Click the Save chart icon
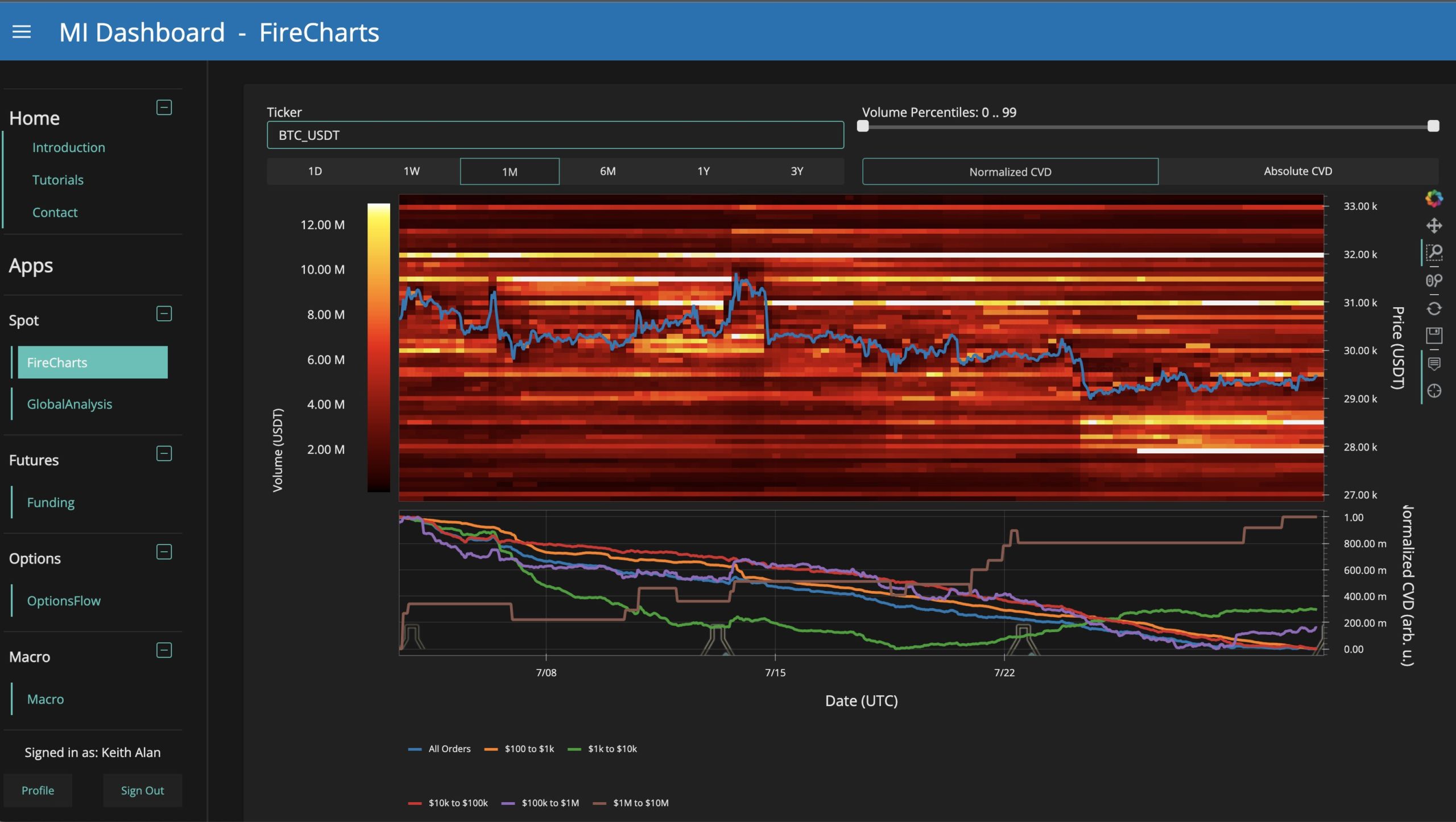This screenshot has height=822, width=1456. pos(1434,336)
